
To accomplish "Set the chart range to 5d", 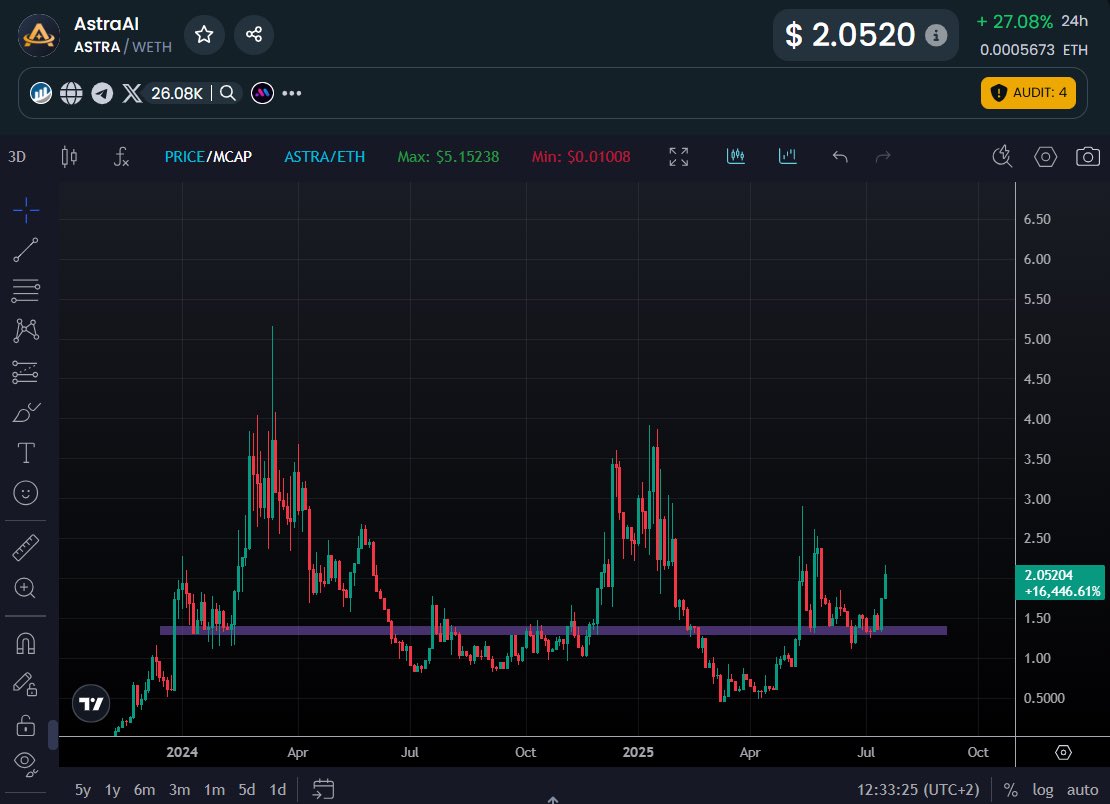I will click(x=246, y=790).
